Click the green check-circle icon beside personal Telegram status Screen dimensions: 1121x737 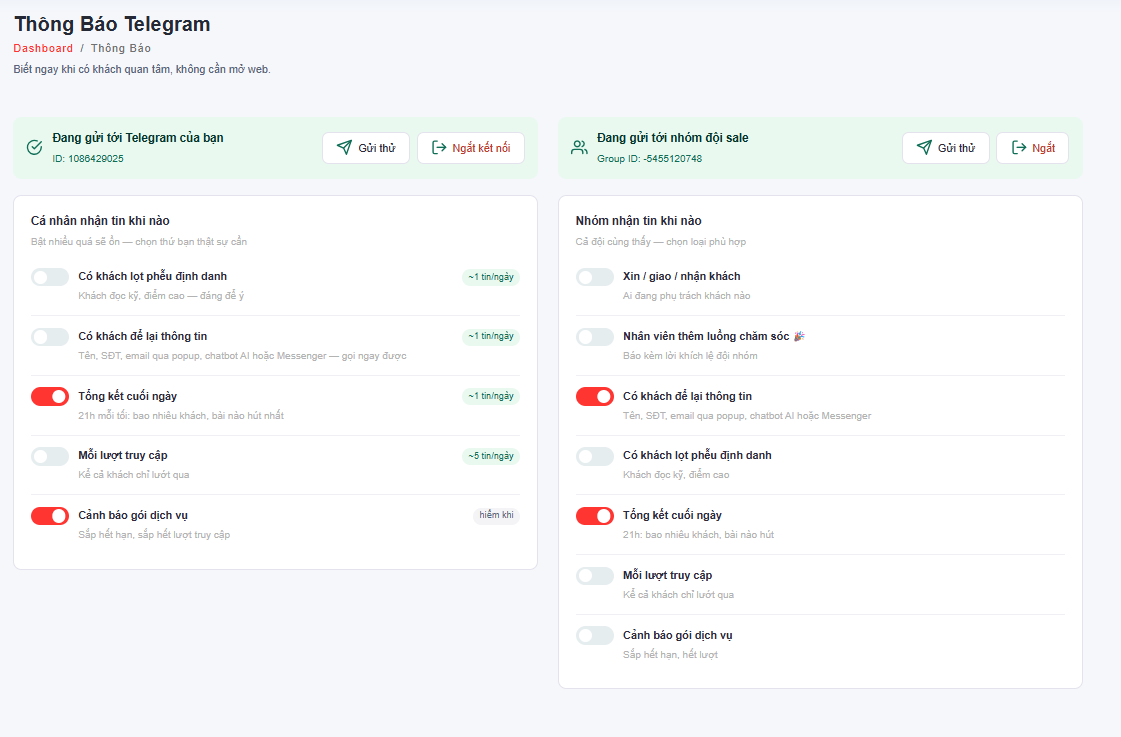(34, 147)
